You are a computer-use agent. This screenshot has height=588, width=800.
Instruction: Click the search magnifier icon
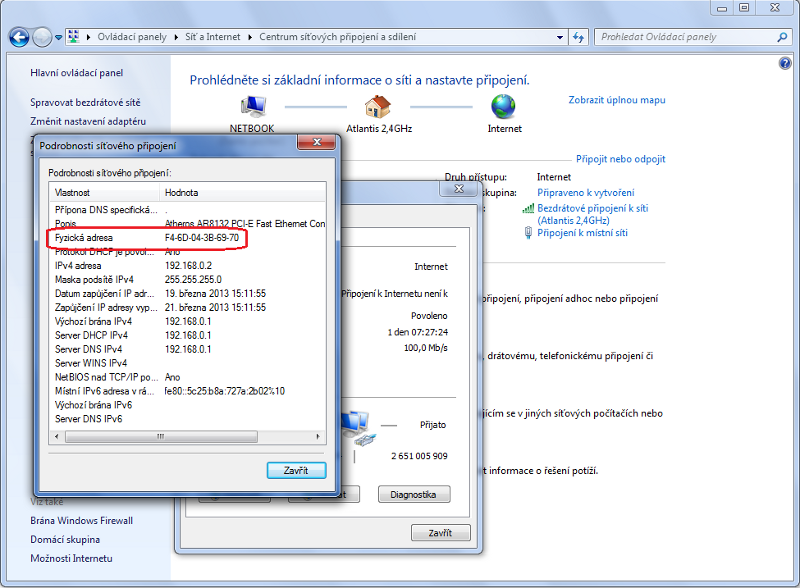pyautogui.click(x=782, y=37)
